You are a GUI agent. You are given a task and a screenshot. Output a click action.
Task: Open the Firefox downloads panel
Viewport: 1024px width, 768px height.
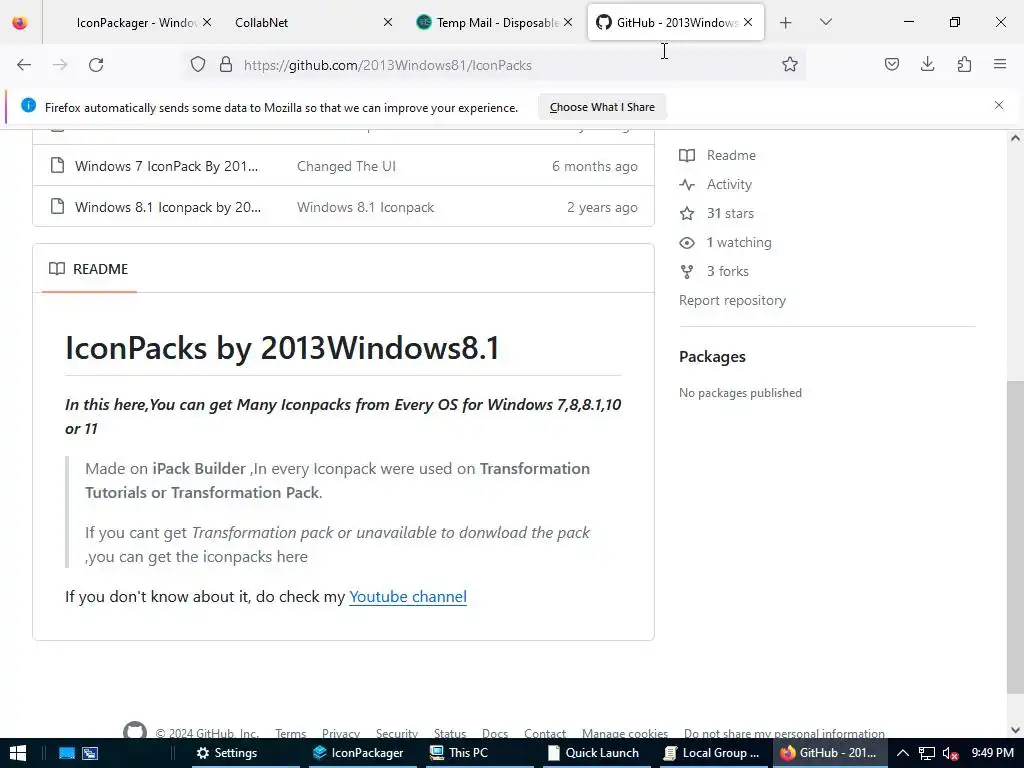(x=927, y=65)
